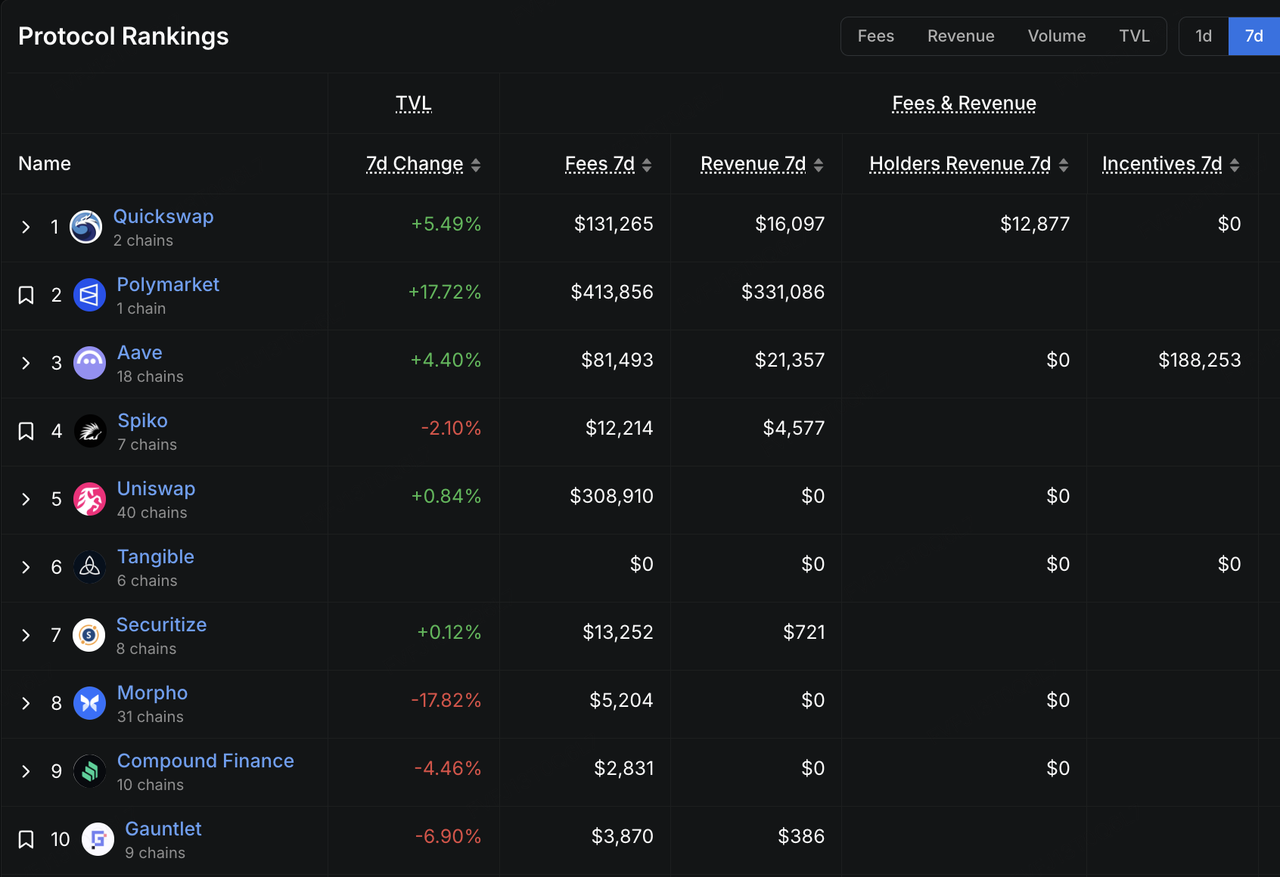Expand the Tangible row chevron
Viewport: 1280px width, 877px height.
(26, 567)
